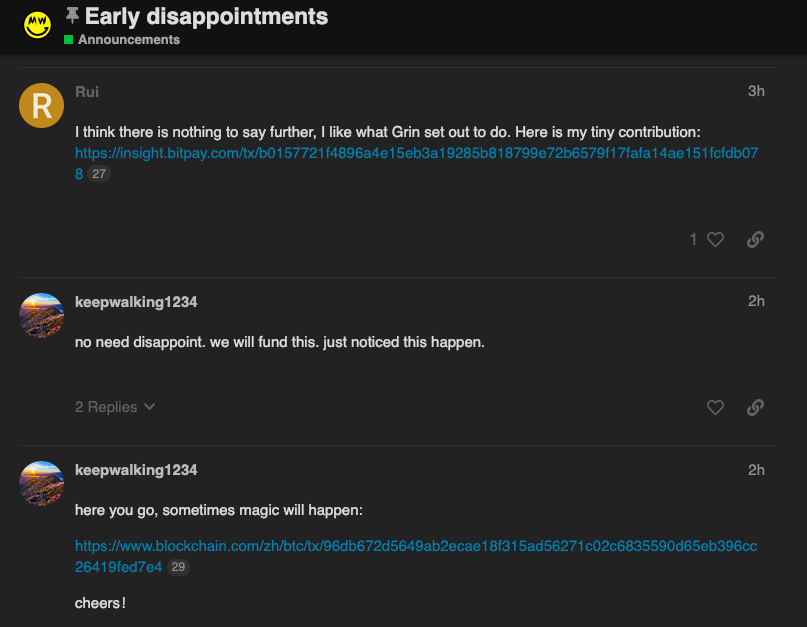Open the blockchain.com btc transaction link

[x=416, y=546]
